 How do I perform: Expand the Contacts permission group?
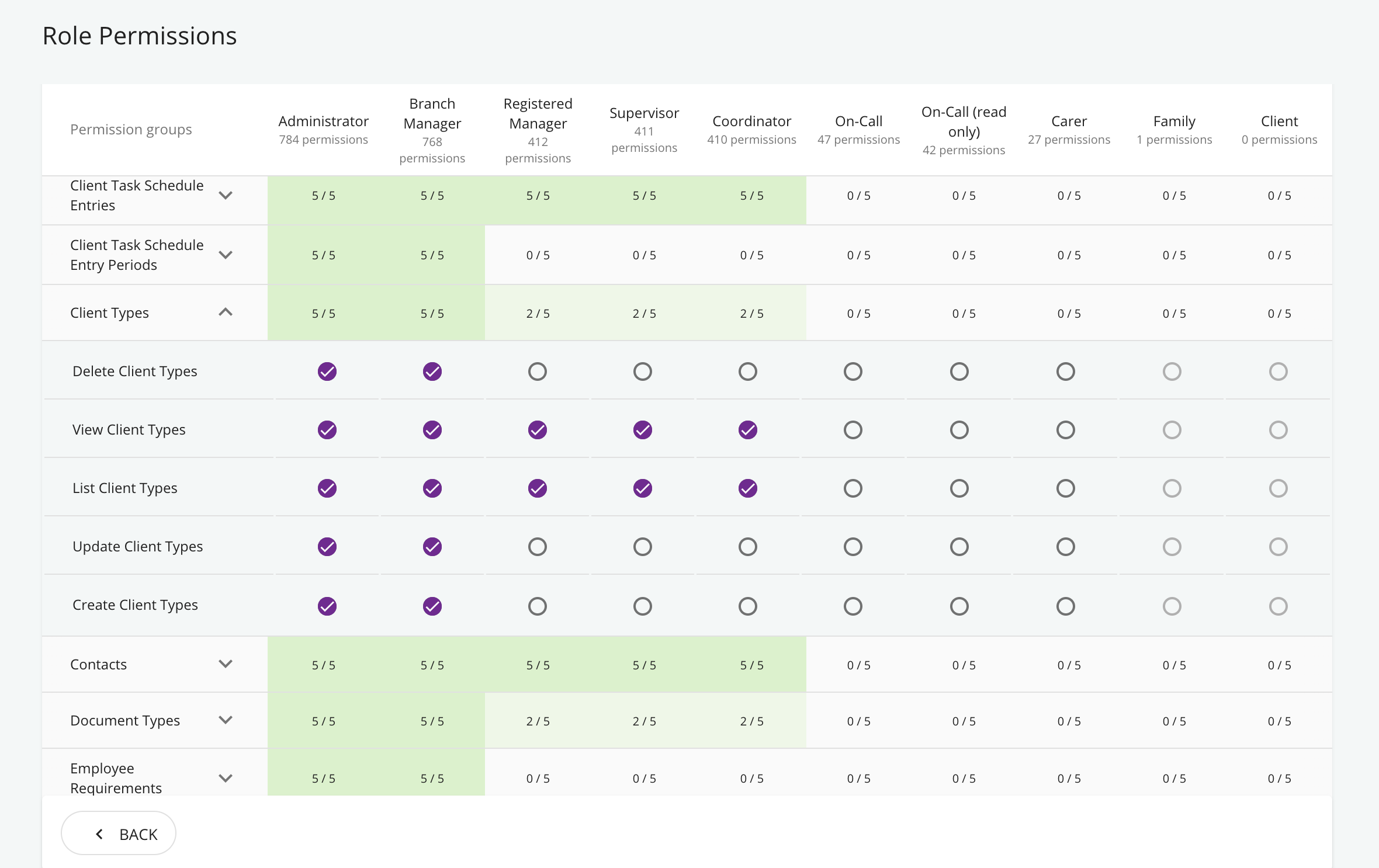226,664
